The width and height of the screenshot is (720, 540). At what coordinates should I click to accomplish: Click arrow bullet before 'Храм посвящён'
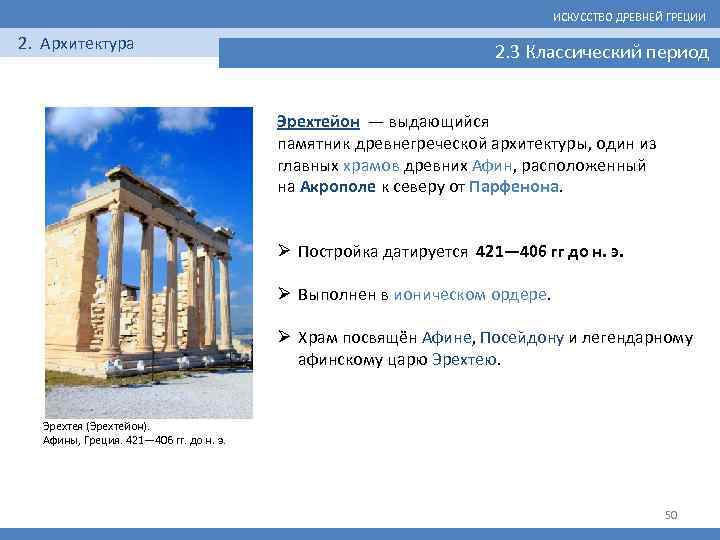(284, 337)
